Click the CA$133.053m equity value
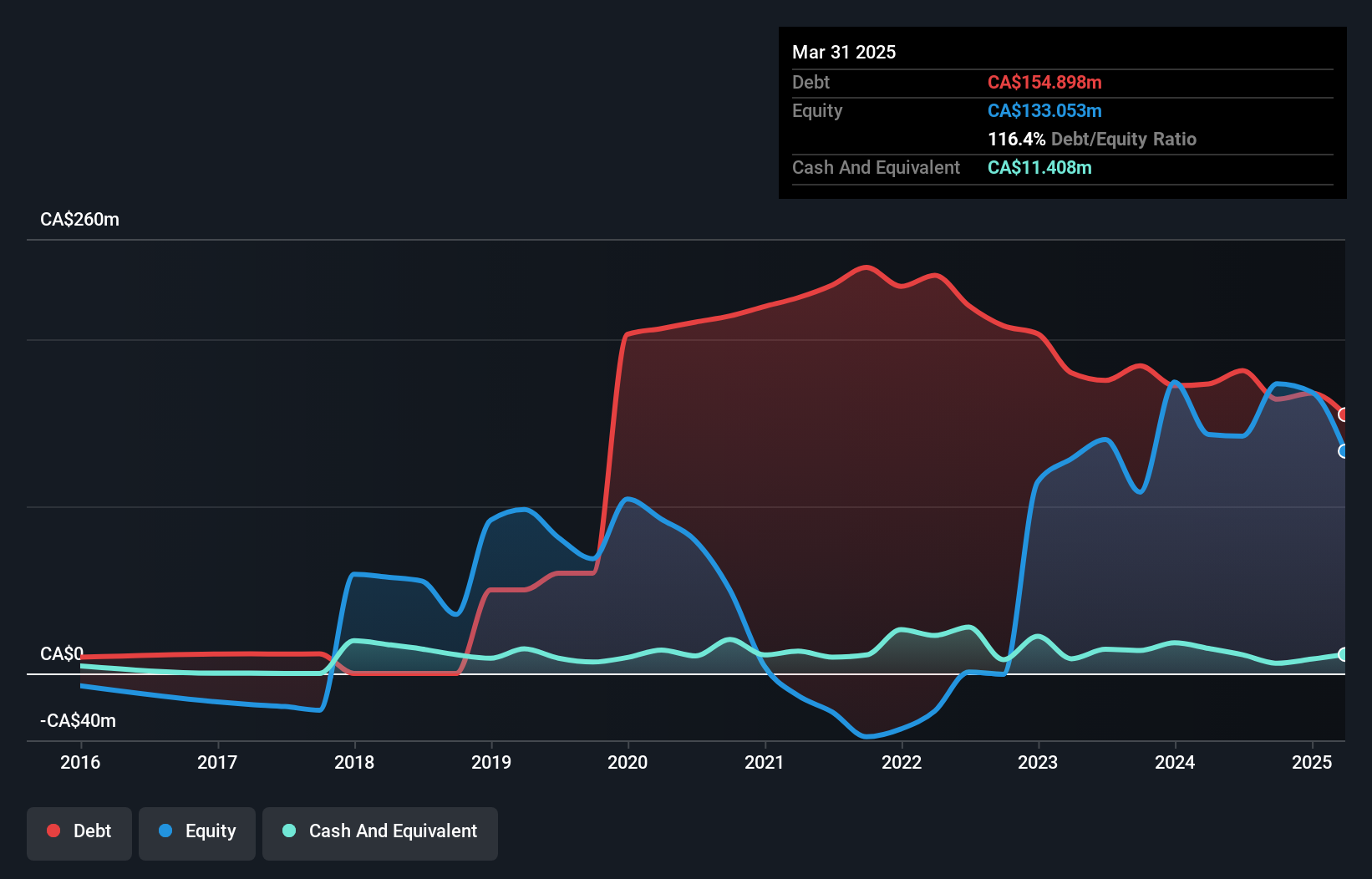The height and width of the screenshot is (879, 1372). click(x=1044, y=110)
